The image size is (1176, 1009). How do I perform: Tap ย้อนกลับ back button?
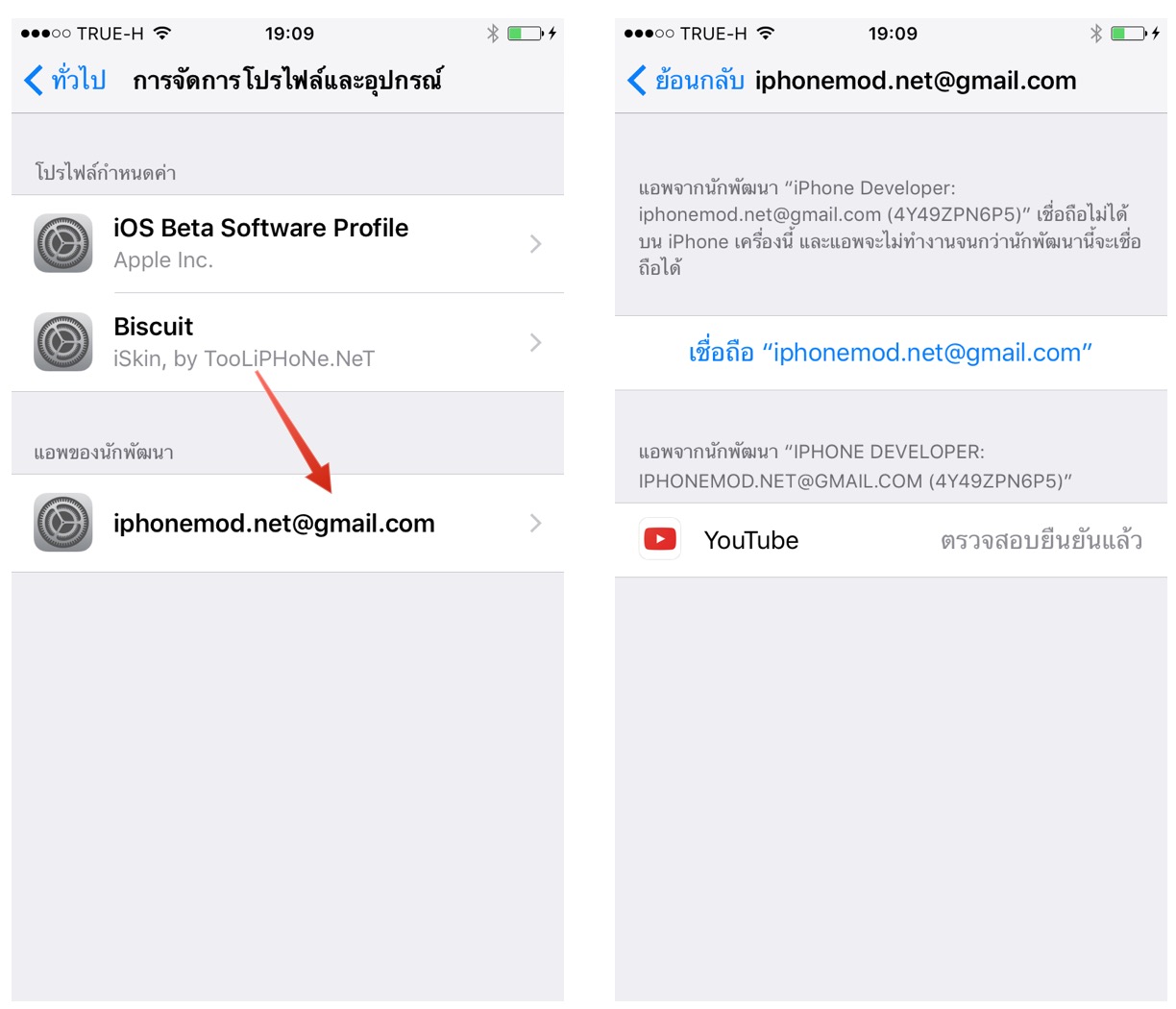tap(685, 80)
